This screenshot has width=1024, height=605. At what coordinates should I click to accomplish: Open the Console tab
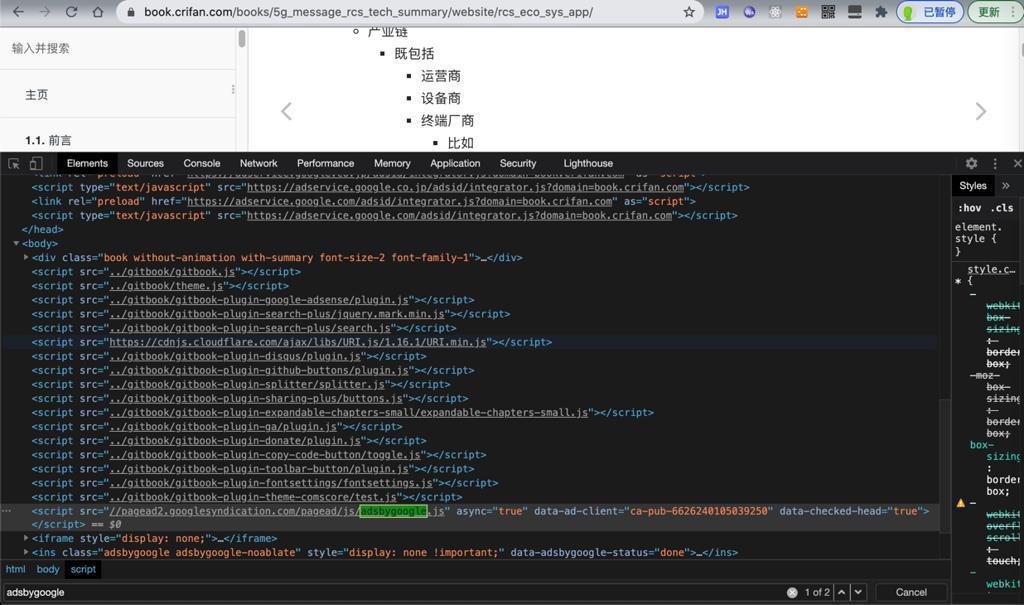(x=202, y=163)
